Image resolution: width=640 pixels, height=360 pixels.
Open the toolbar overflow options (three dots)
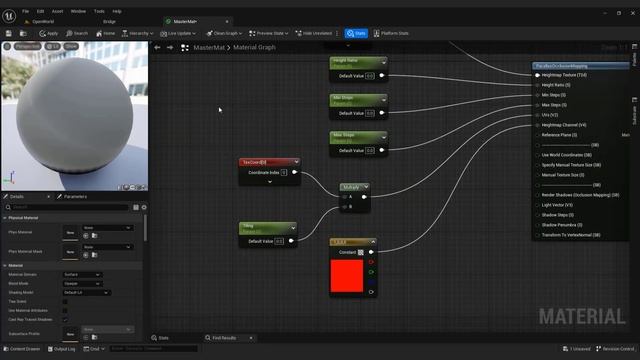(x=337, y=33)
